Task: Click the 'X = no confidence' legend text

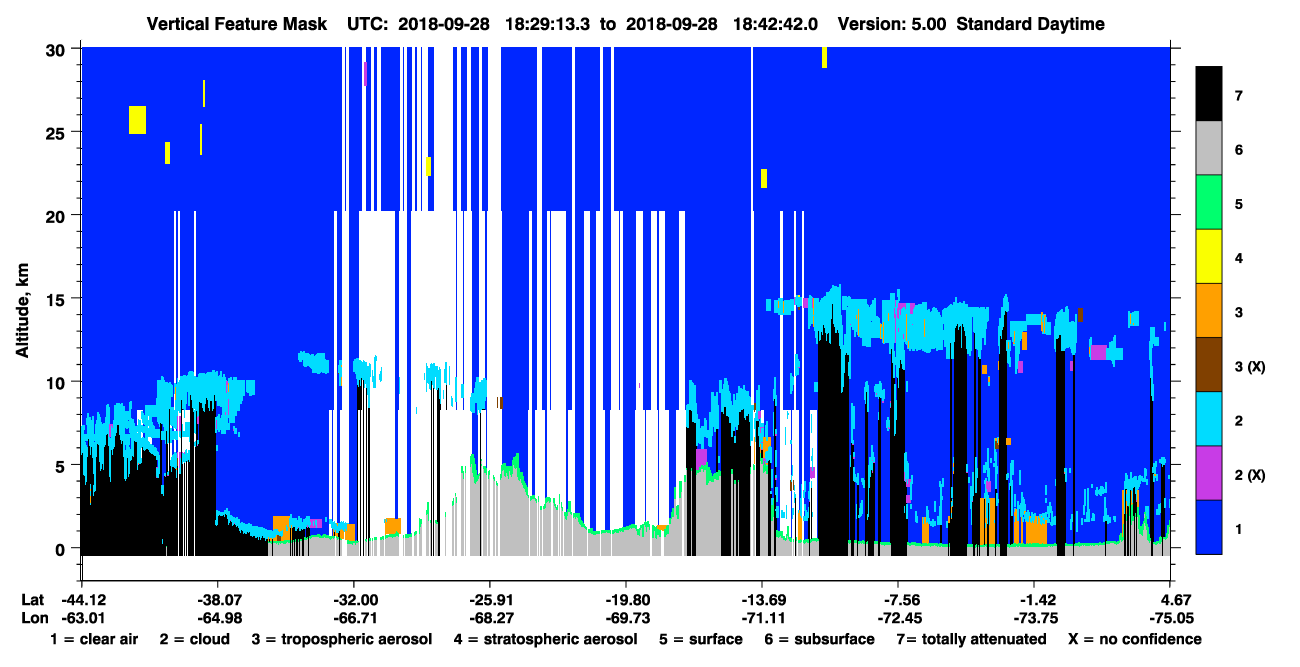Action: [x=1135, y=639]
